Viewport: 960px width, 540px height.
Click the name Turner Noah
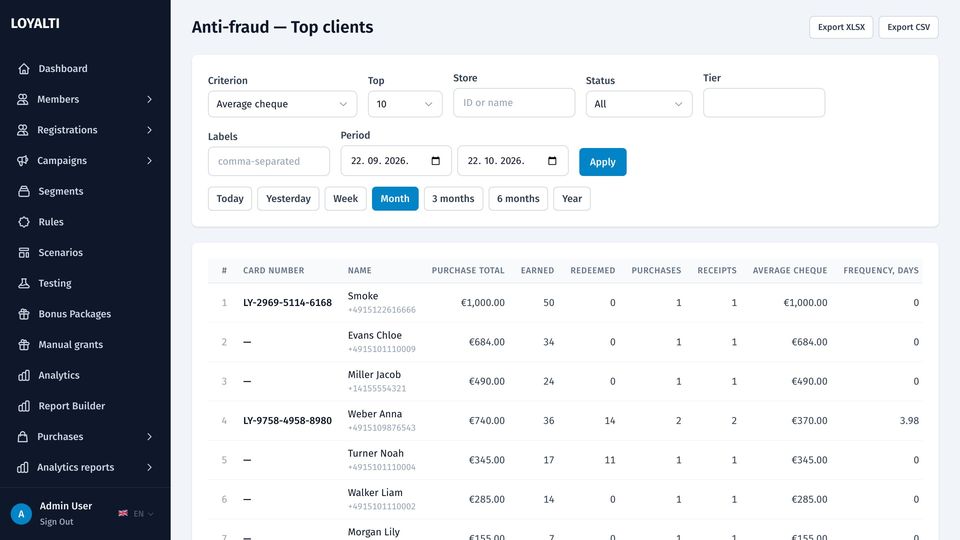375,453
